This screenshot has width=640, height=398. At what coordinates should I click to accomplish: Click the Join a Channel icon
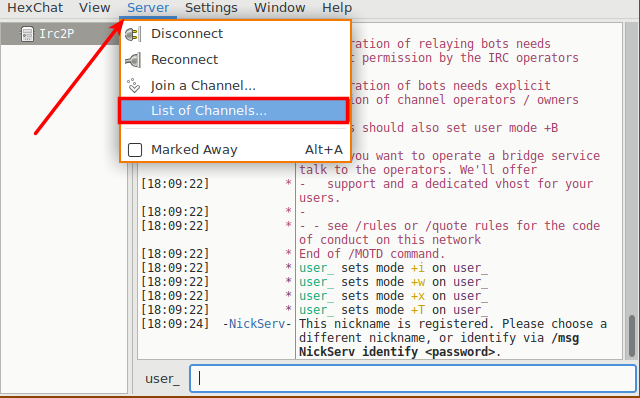[133, 86]
